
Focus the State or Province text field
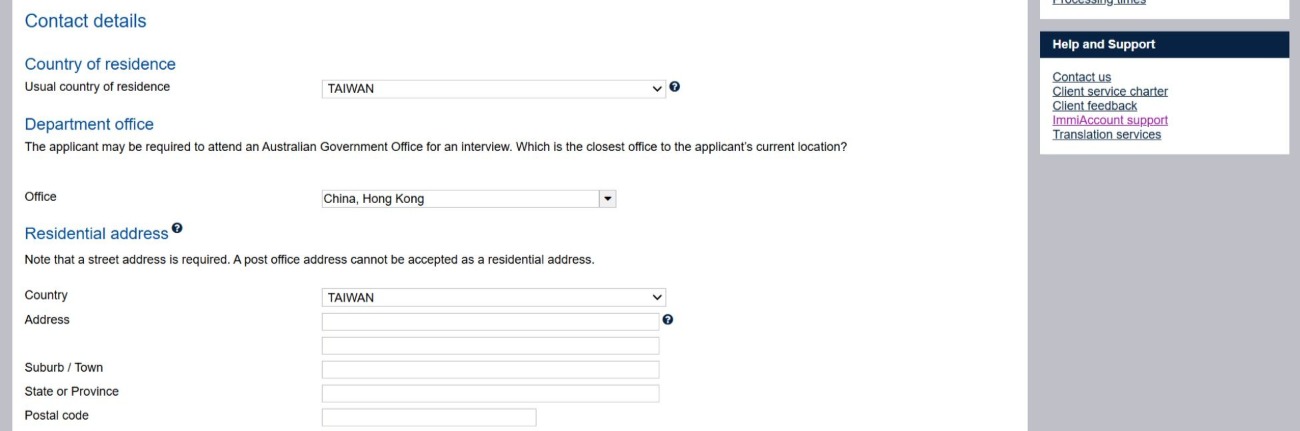coord(490,394)
